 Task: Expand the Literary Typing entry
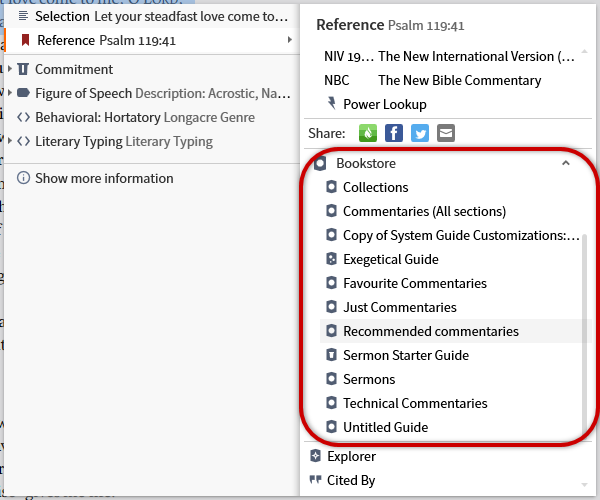[9, 141]
